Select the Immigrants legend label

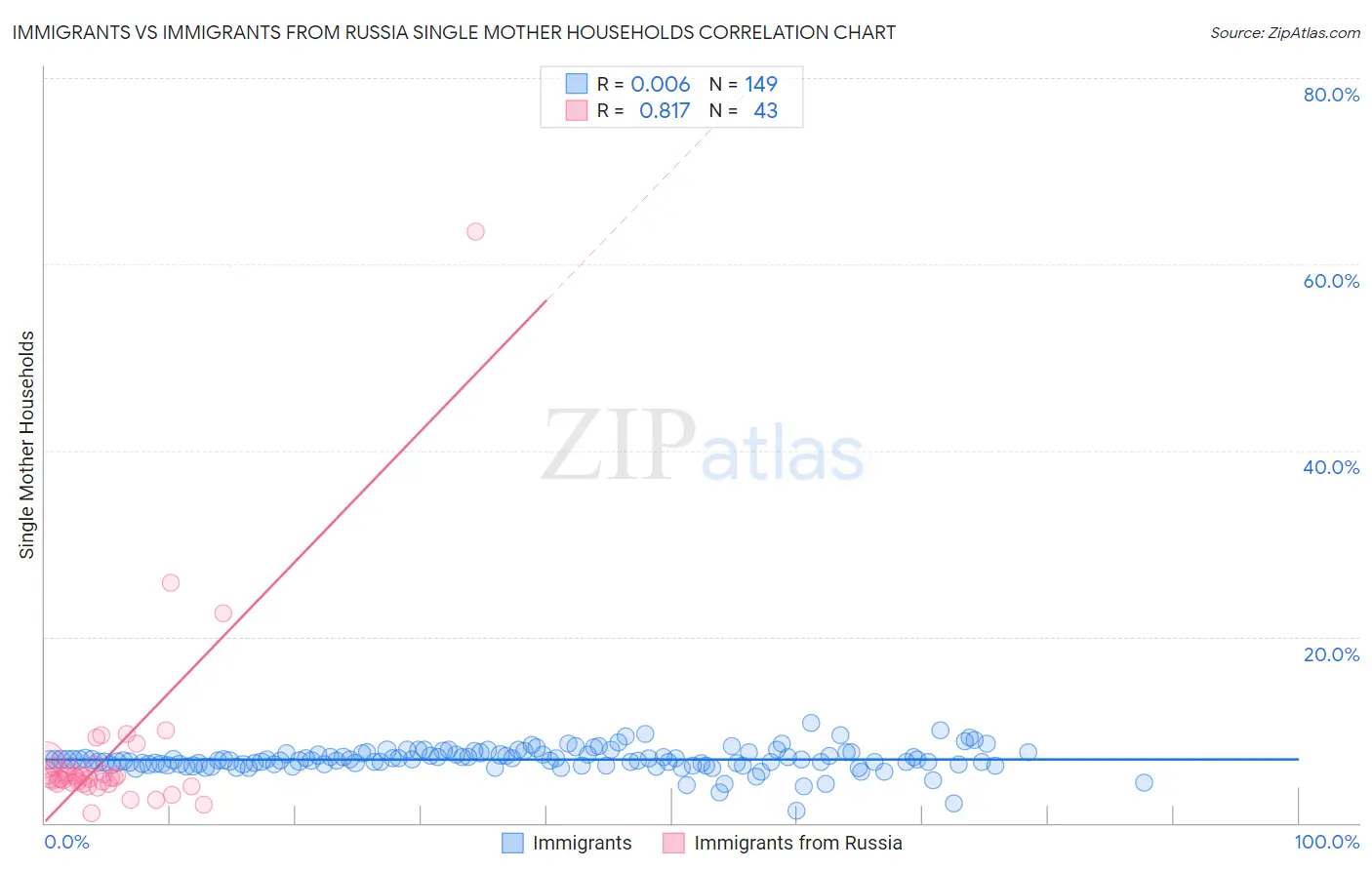(x=583, y=843)
